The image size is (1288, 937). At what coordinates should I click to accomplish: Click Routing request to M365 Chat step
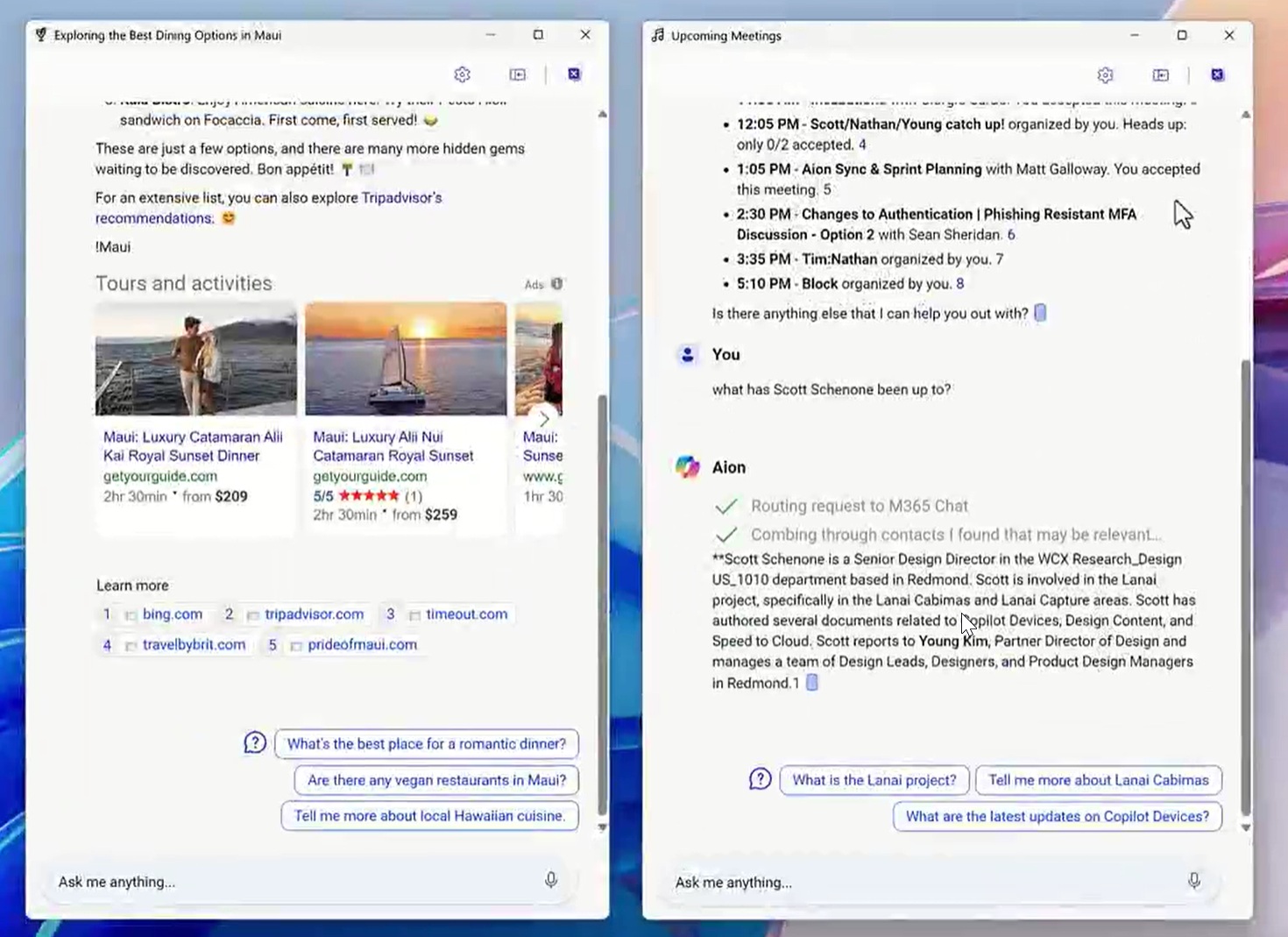859,506
